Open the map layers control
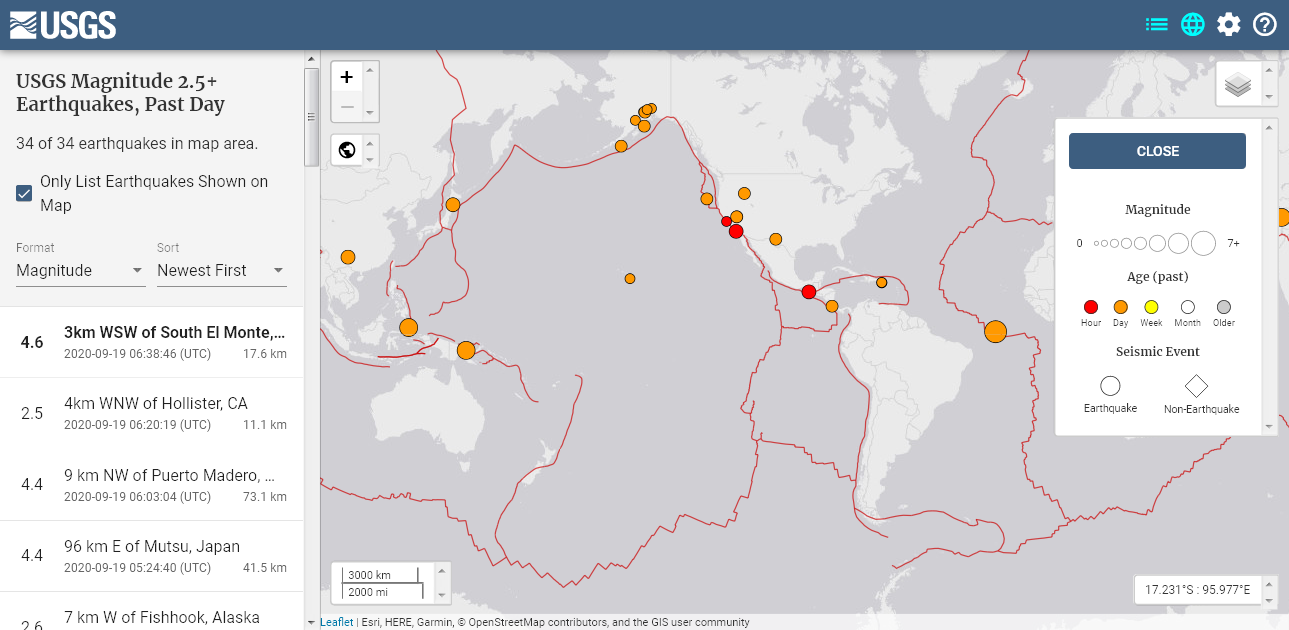The image size is (1289, 630). [1238, 84]
